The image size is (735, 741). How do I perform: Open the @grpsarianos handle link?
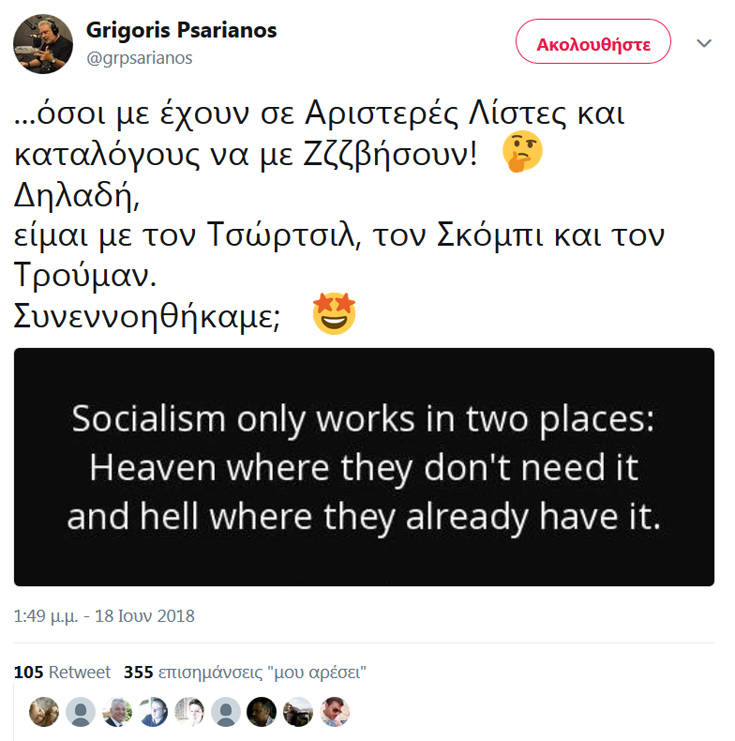click(139, 58)
